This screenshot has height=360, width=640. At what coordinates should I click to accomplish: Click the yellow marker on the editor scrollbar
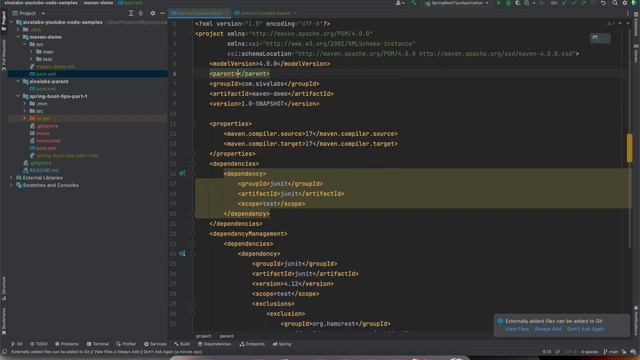tap(629, 147)
